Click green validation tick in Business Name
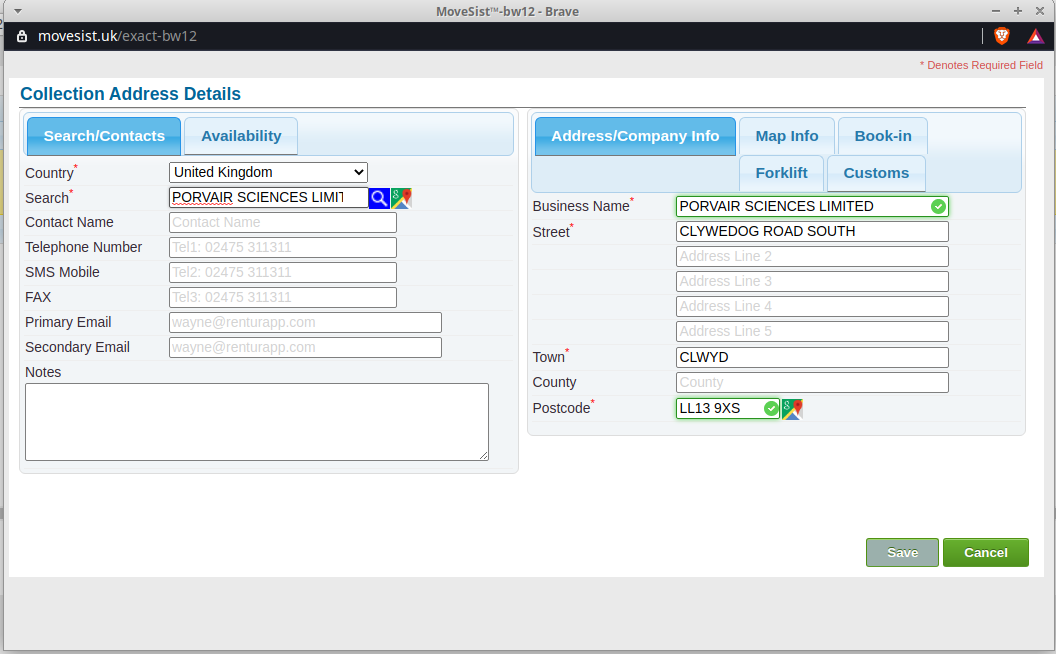The height and width of the screenshot is (654, 1056). 938,207
